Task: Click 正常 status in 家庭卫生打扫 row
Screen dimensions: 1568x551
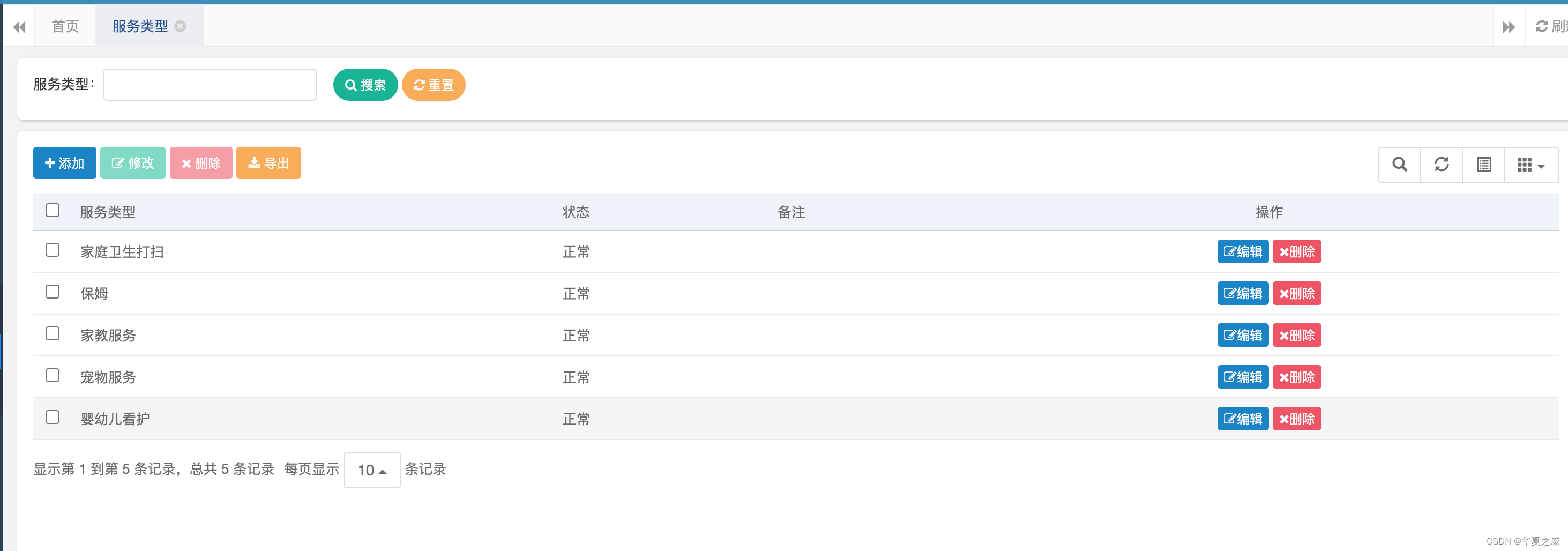Action: [x=577, y=252]
